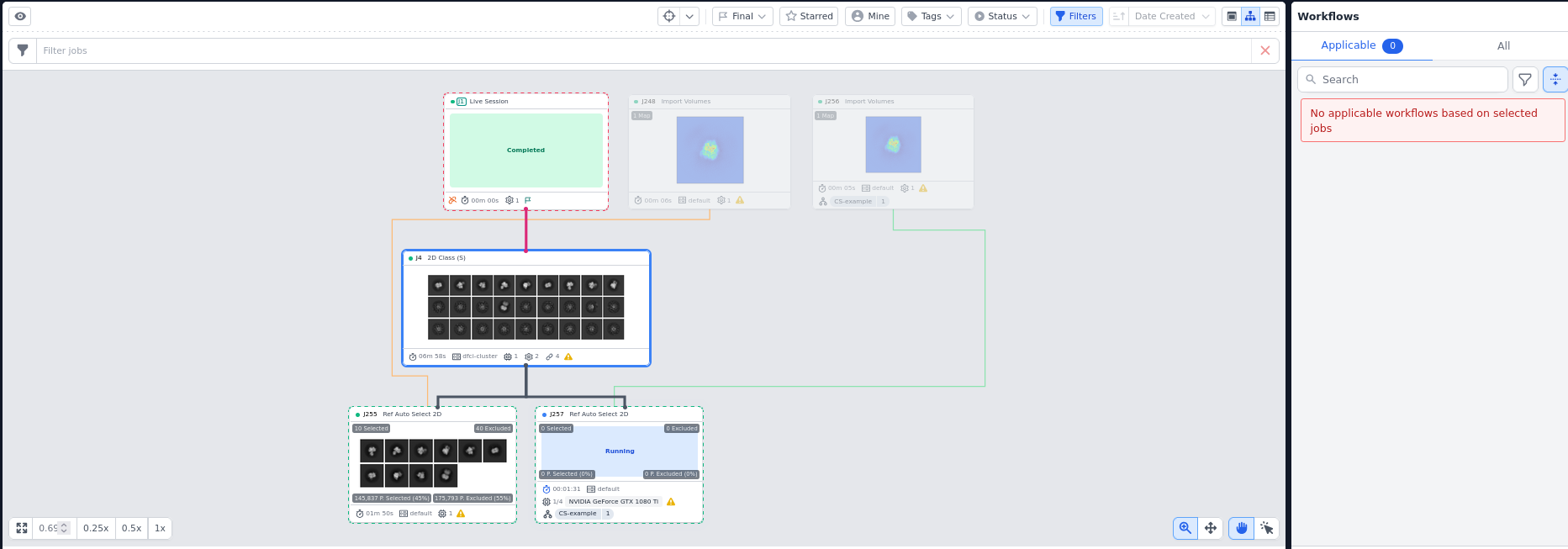Select the All workflows tab
Viewport: 1568px width, 549px height.
pyautogui.click(x=1503, y=45)
